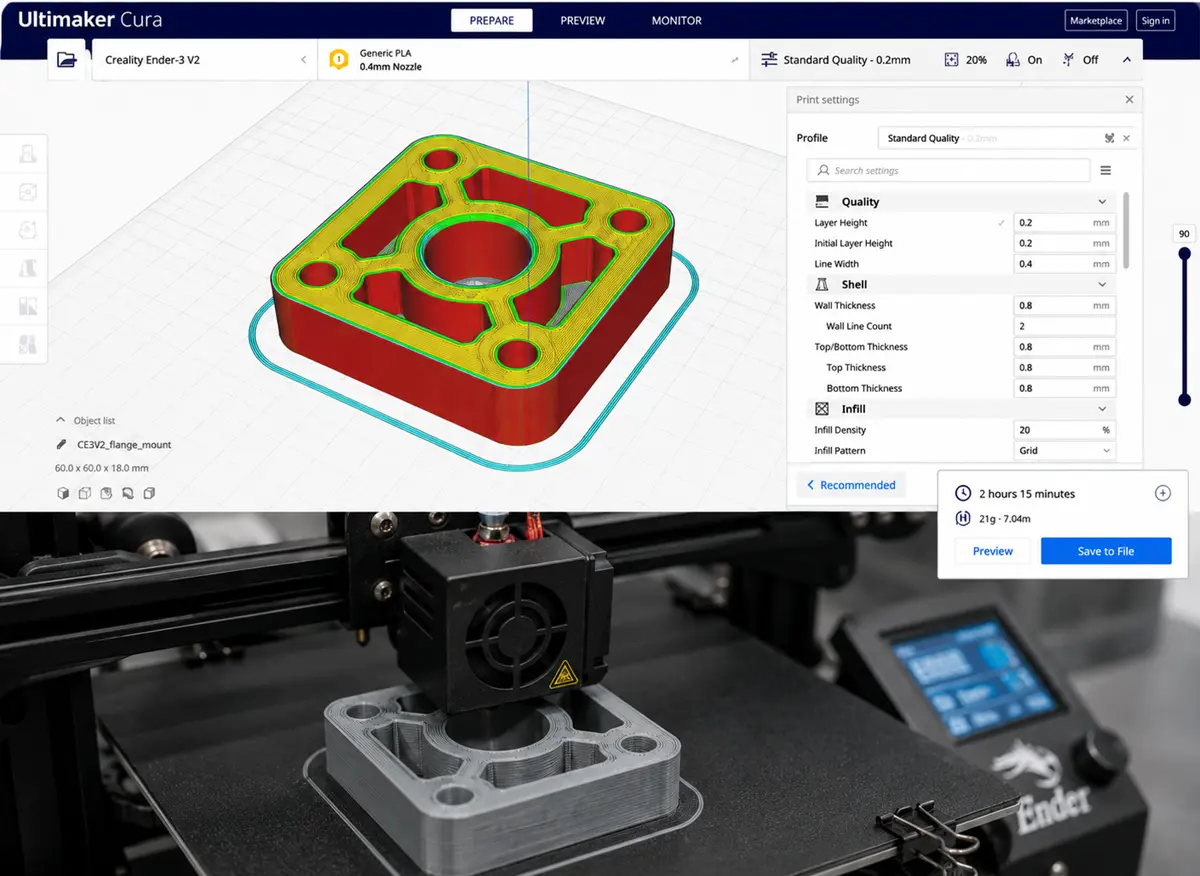The image size is (1200, 876).
Task: Click the Infill category icon
Action: click(822, 409)
